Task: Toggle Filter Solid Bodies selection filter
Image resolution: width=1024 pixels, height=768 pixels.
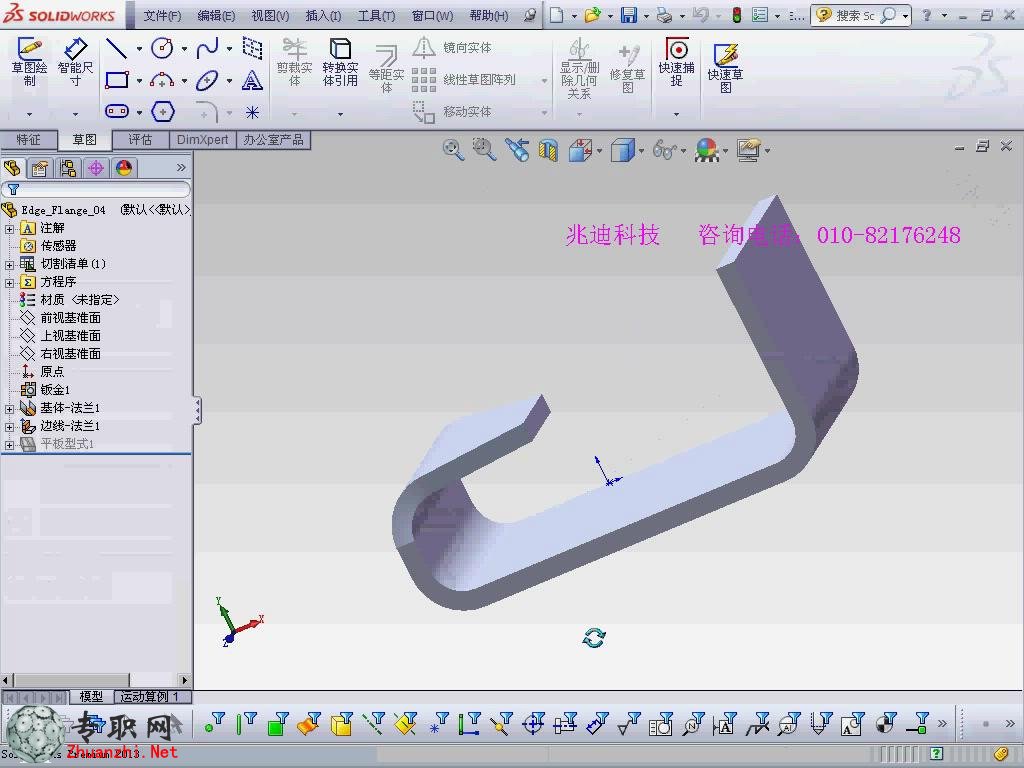Action: coord(342,724)
